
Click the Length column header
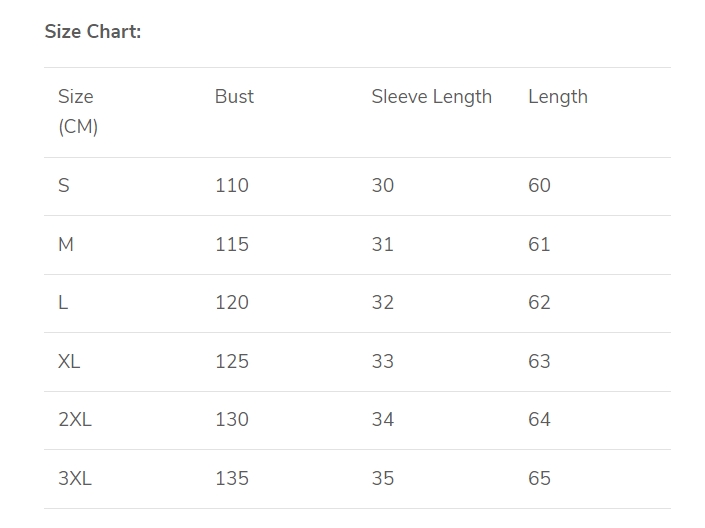[557, 97]
